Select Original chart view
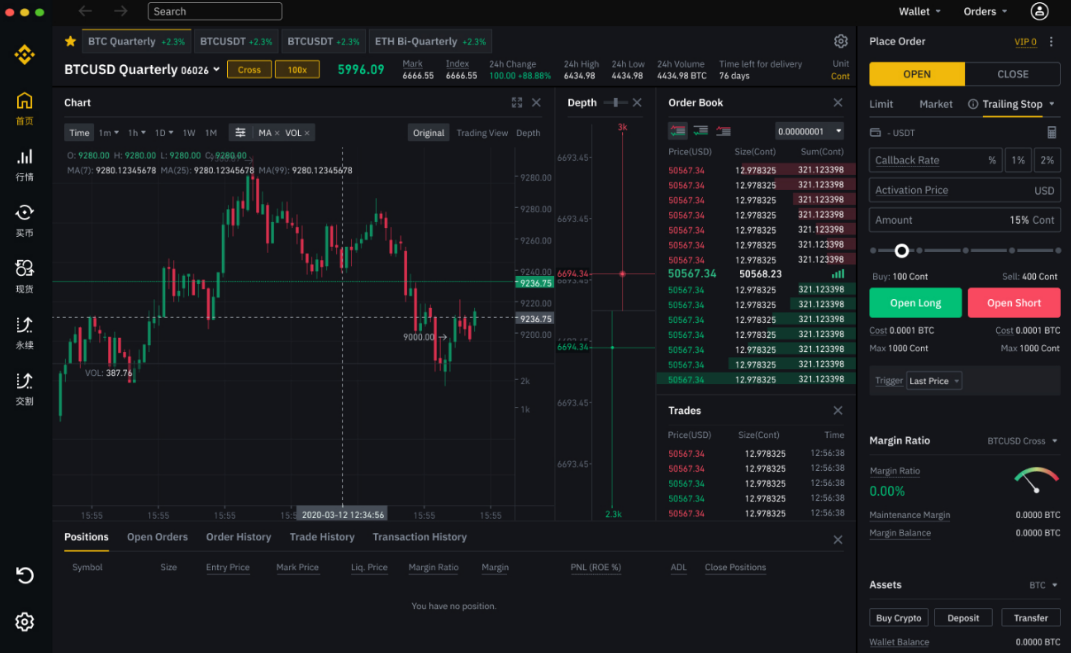 click(x=428, y=133)
